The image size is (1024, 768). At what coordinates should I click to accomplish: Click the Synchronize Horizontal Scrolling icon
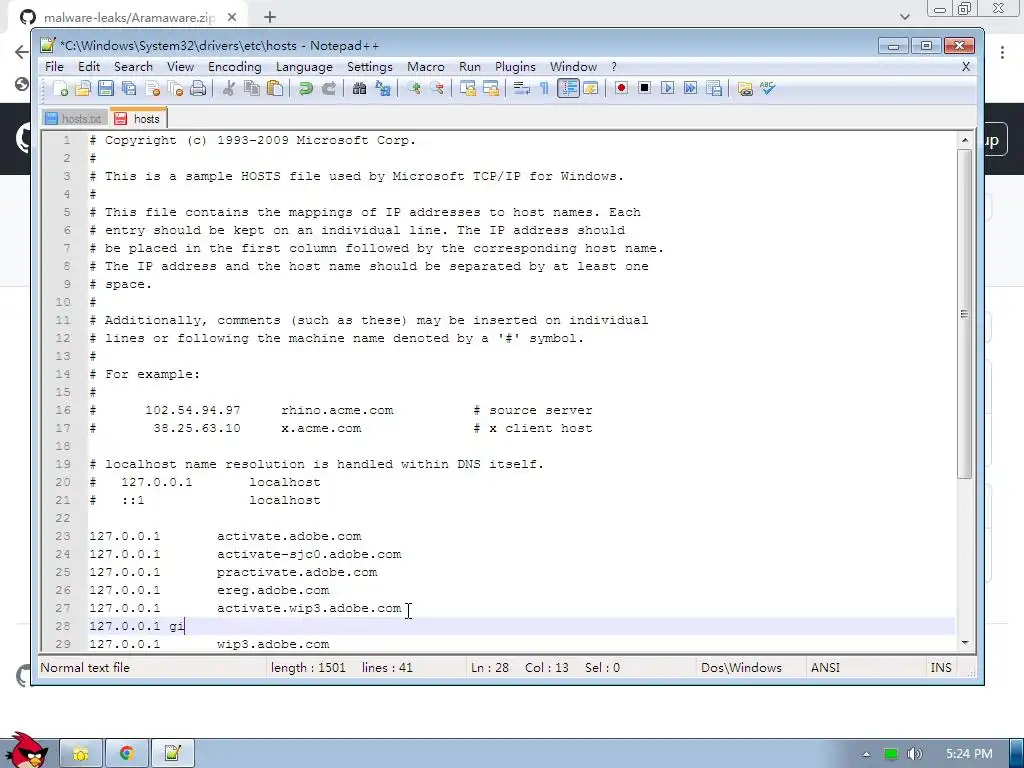click(x=490, y=88)
